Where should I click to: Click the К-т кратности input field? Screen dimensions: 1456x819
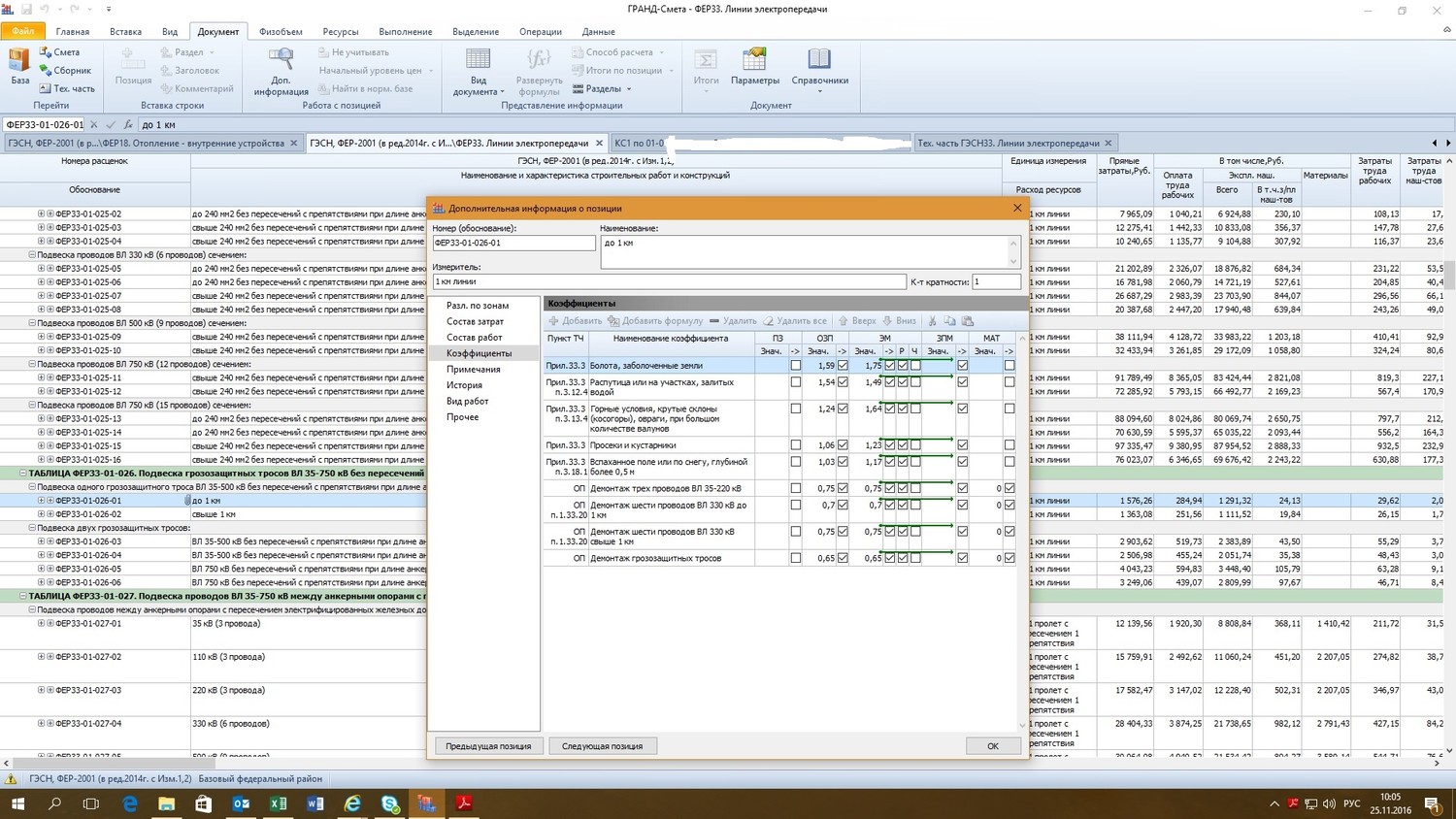(996, 281)
